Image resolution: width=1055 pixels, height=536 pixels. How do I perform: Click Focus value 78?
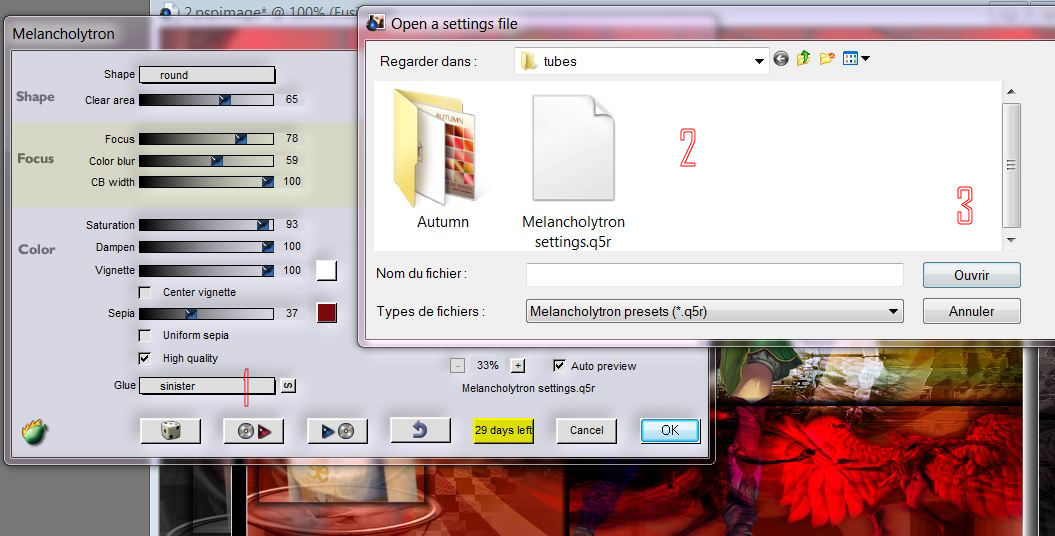291,138
